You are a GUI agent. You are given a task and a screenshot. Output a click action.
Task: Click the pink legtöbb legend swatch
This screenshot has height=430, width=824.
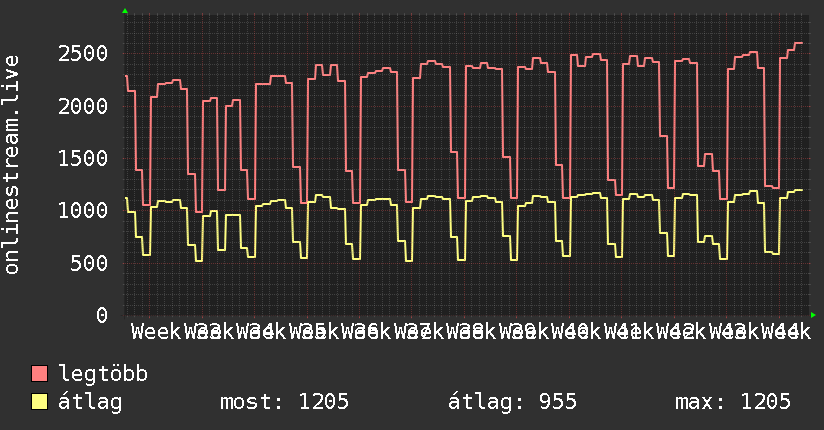click(39, 374)
